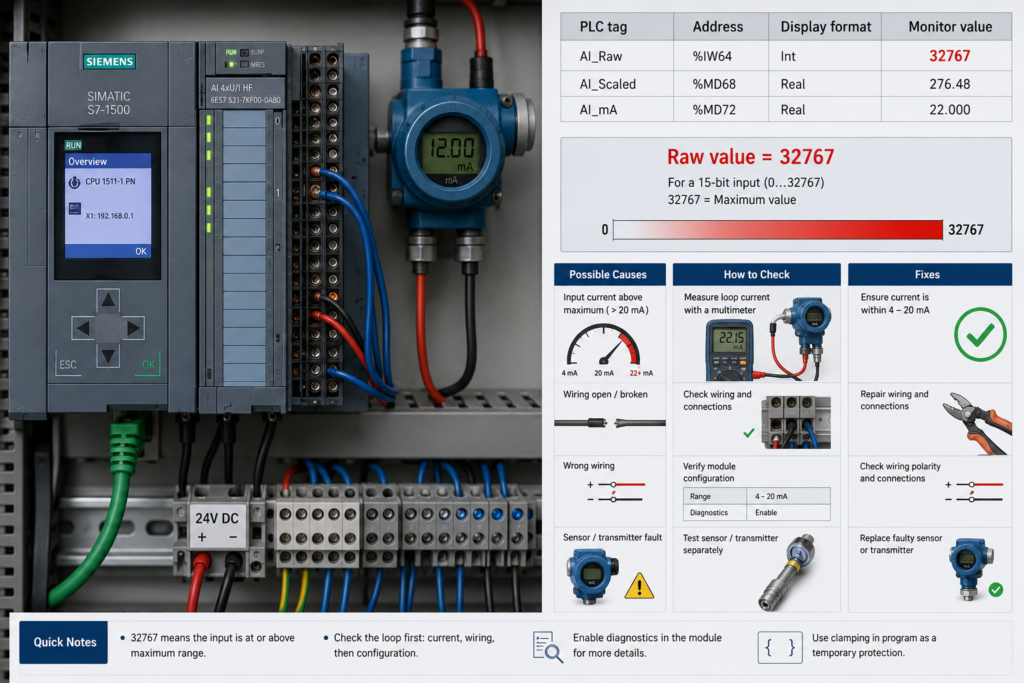
Task: Click the polarity icon under Fixes
Action: [974, 492]
